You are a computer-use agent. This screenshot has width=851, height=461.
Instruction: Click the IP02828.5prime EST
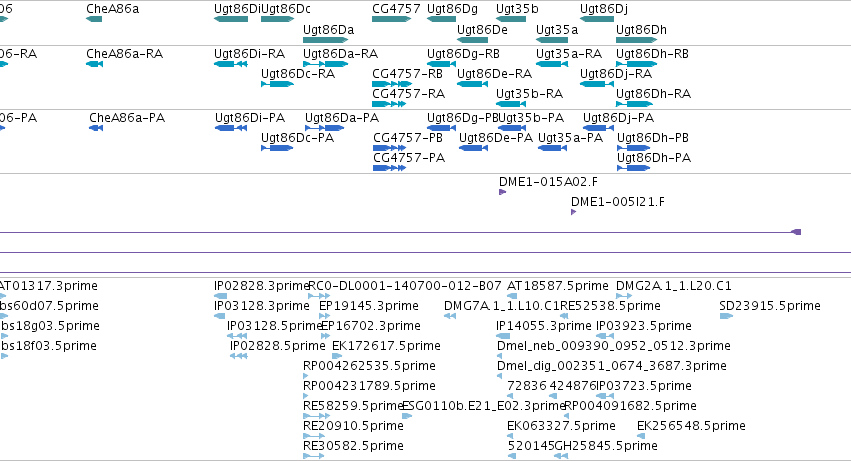(239, 357)
